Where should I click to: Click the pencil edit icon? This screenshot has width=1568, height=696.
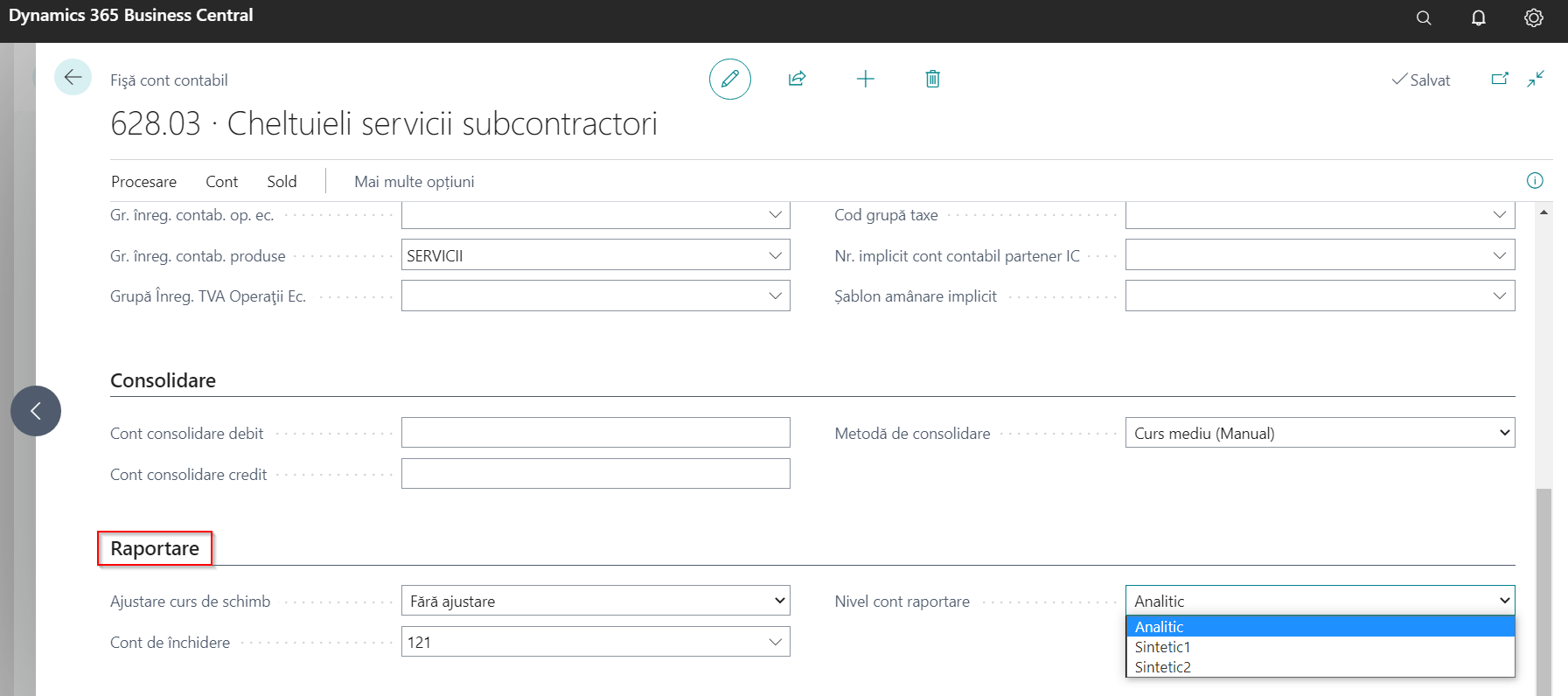[x=730, y=80]
